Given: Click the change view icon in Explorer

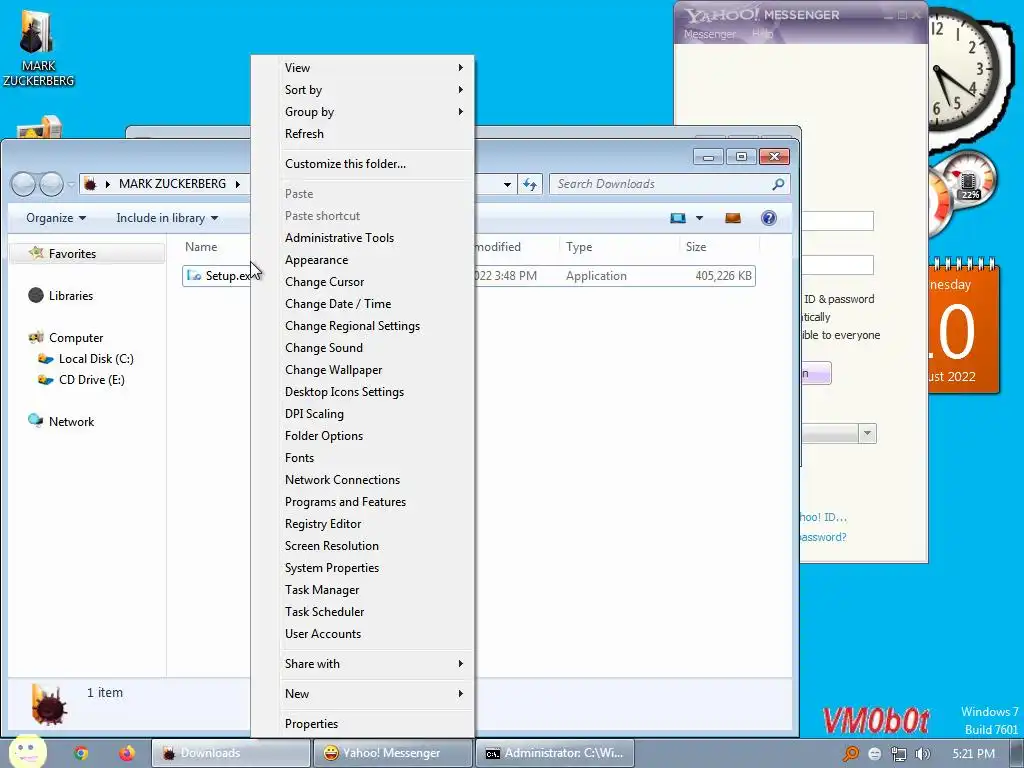Looking at the screenshot, I should [x=678, y=217].
